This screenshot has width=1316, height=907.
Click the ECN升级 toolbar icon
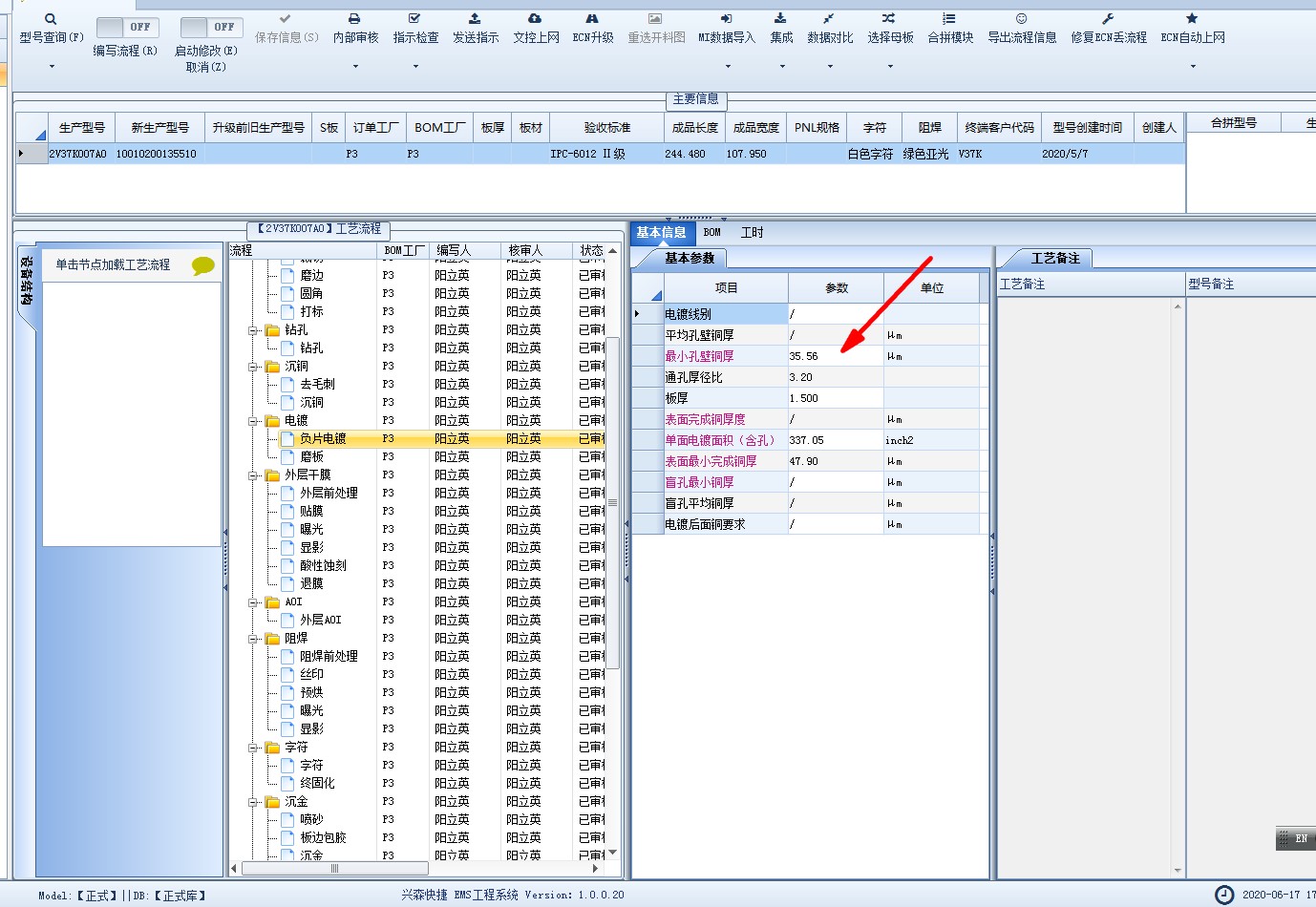[593, 29]
